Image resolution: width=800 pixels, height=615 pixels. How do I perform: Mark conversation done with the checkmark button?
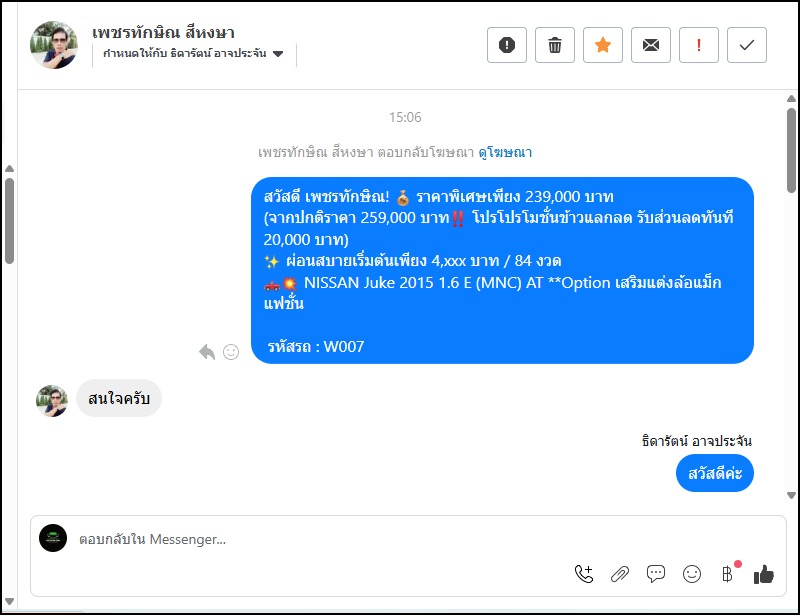pyautogui.click(x=746, y=45)
